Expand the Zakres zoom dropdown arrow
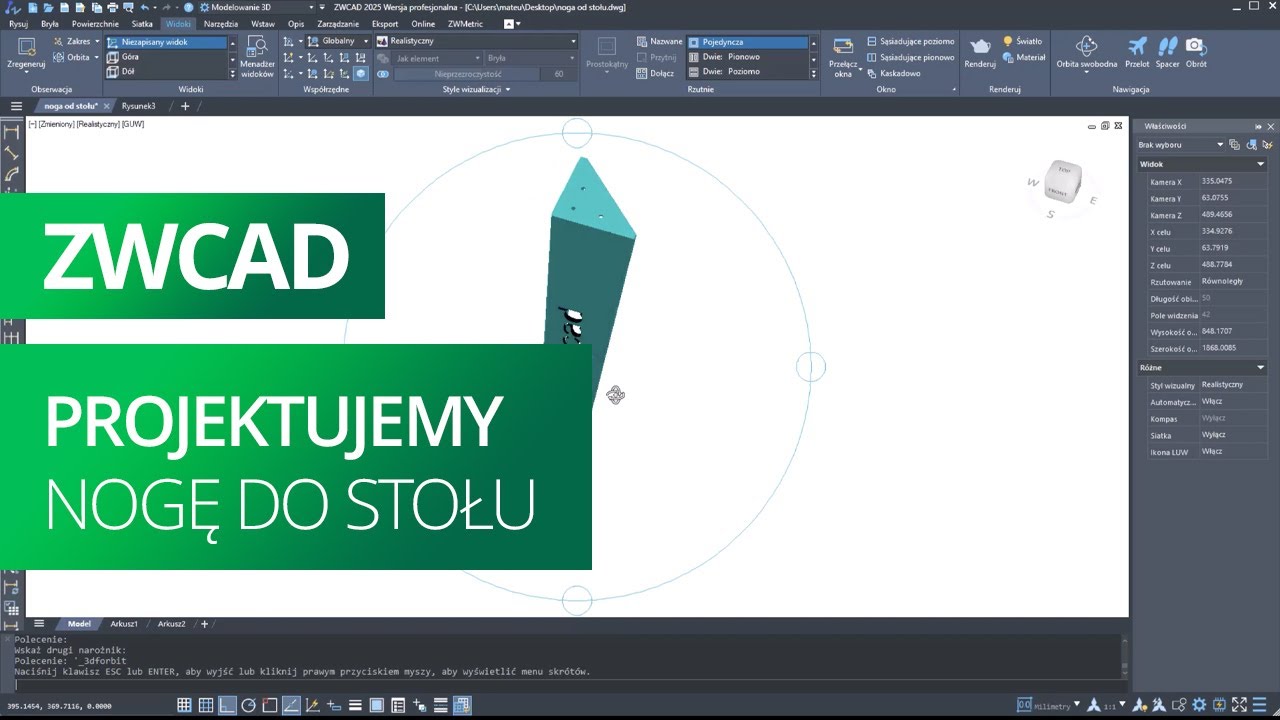This screenshot has width=1280, height=720. click(x=97, y=42)
